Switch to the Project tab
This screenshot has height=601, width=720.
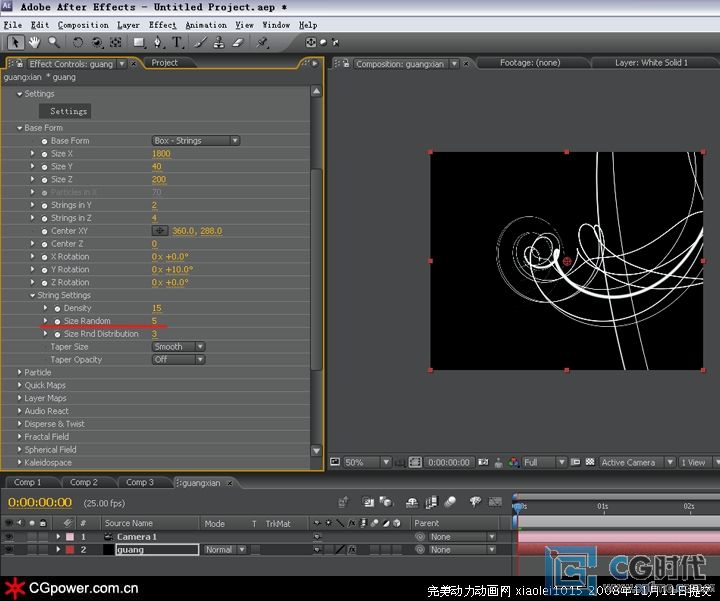pos(164,63)
